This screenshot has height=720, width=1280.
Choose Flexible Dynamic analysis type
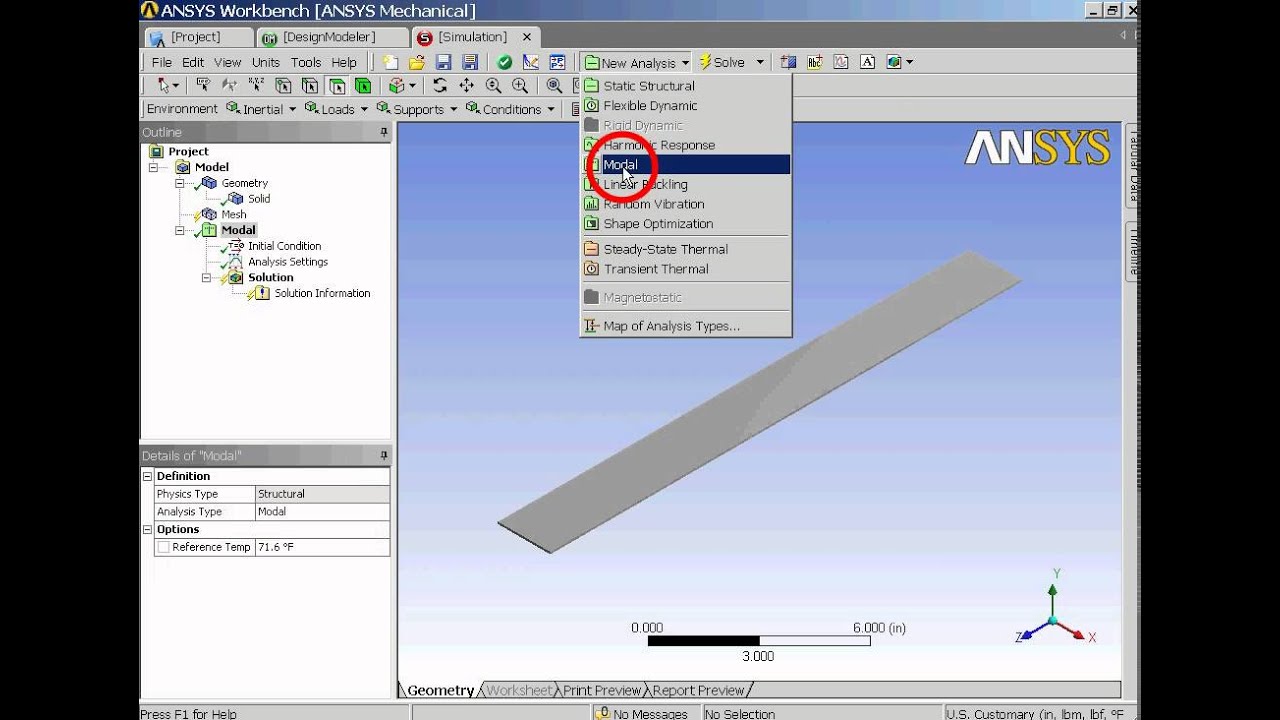pos(686,106)
